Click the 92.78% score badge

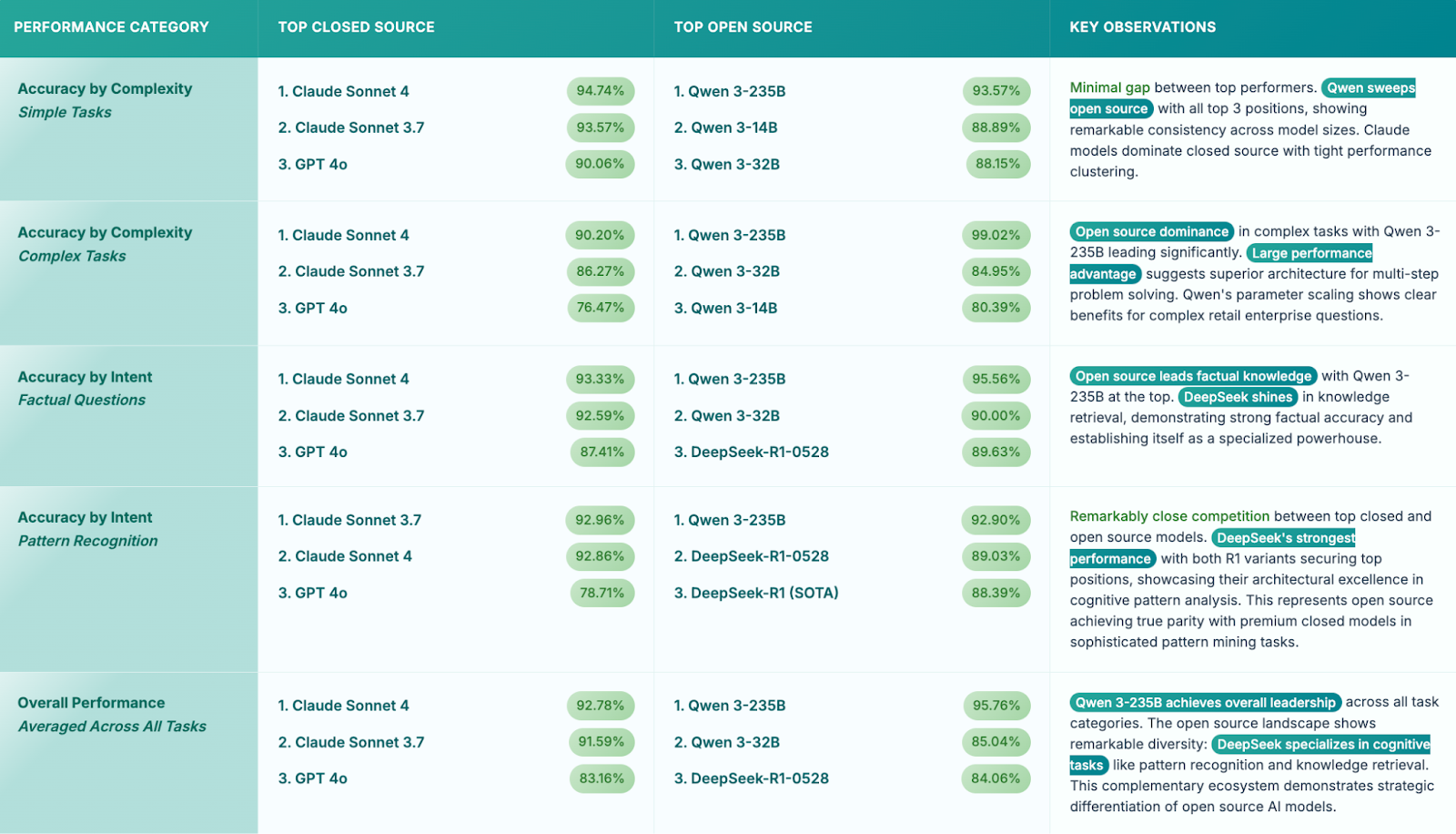pos(601,706)
